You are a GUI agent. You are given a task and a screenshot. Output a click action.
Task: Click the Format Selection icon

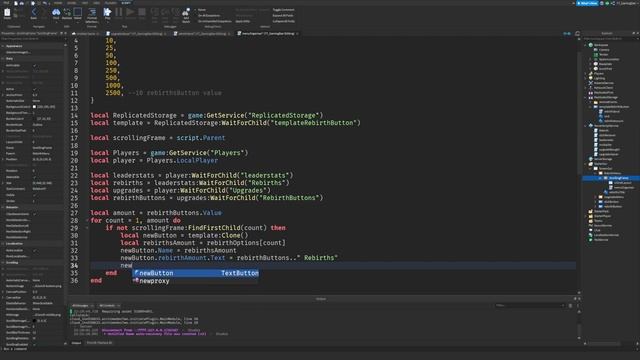point(92,12)
